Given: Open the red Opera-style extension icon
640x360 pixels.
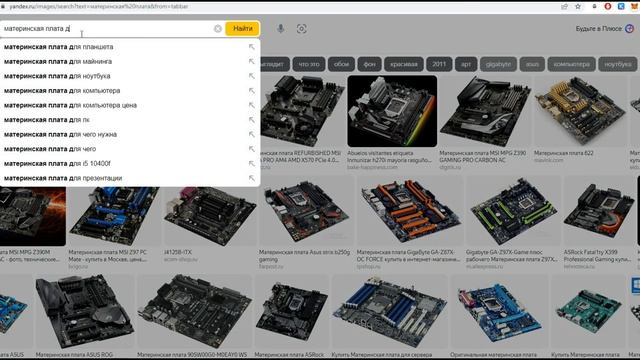Looking at the screenshot, I should [608, 7].
